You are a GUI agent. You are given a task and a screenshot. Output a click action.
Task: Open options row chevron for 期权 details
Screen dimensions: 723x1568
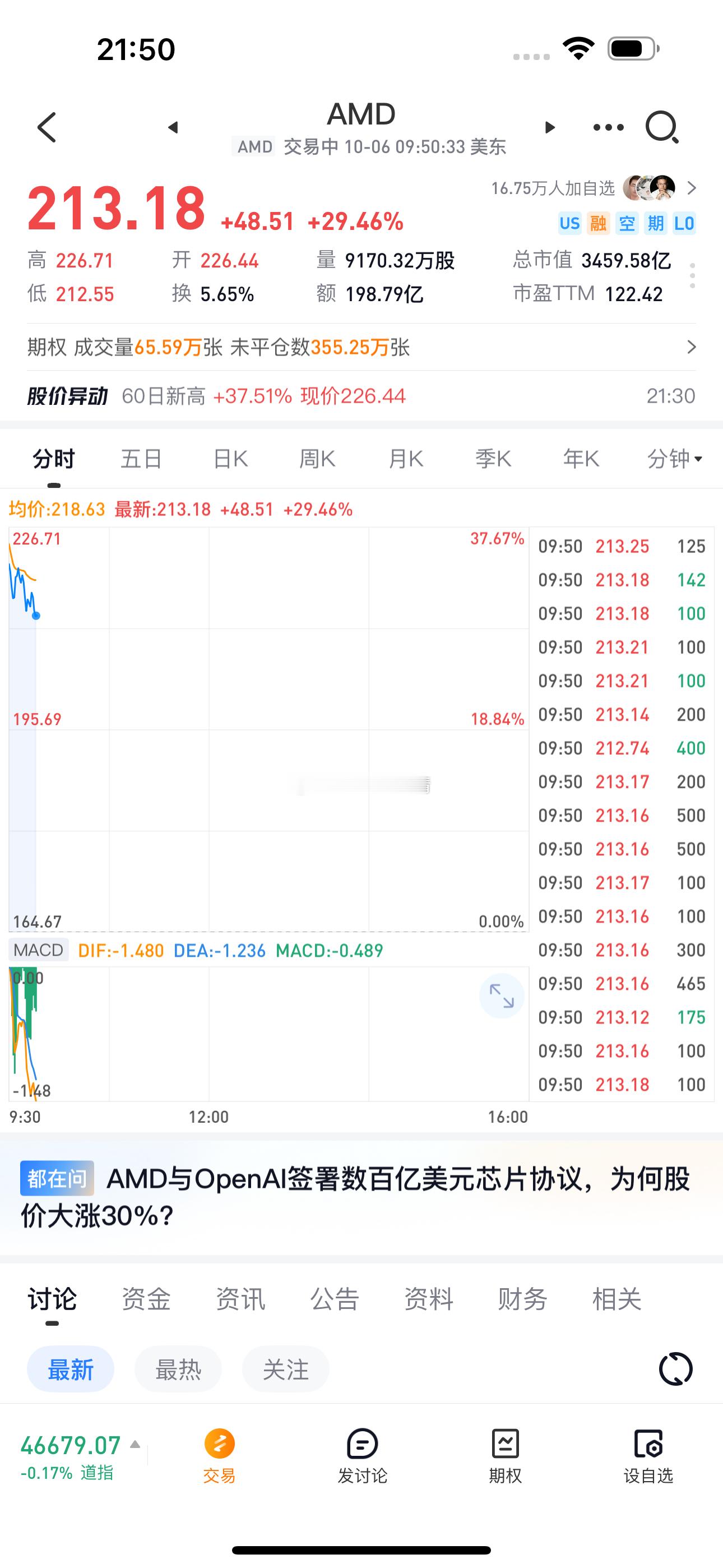point(692,347)
